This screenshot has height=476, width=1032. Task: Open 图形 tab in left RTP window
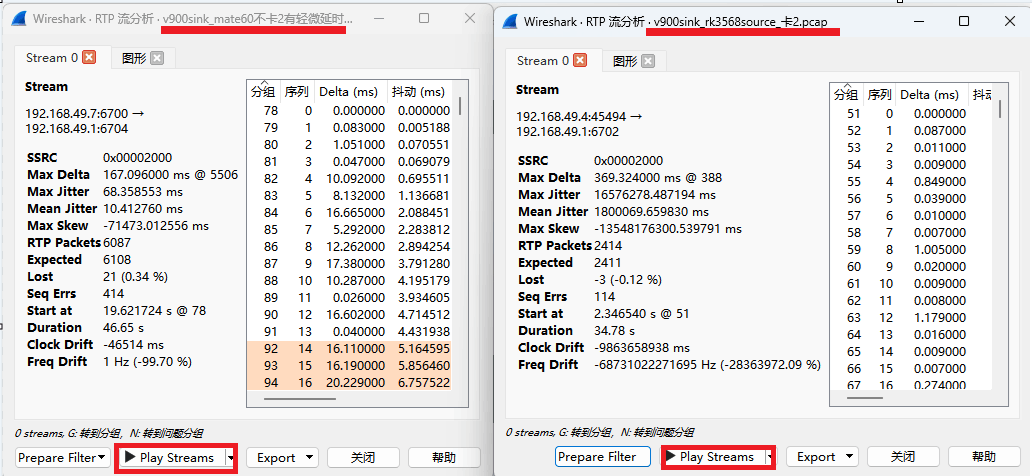point(134,58)
